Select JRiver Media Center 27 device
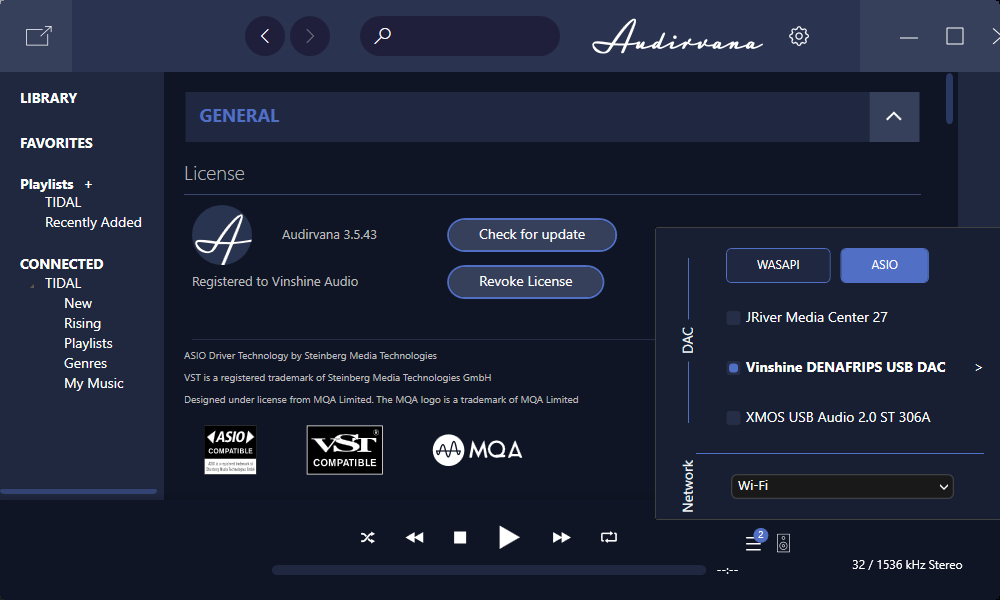This screenshot has width=1000, height=600. [x=807, y=318]
